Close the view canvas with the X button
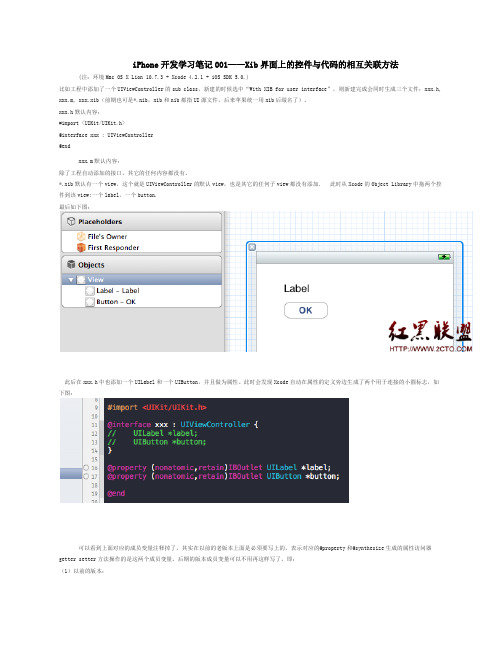 click(252, 247)
